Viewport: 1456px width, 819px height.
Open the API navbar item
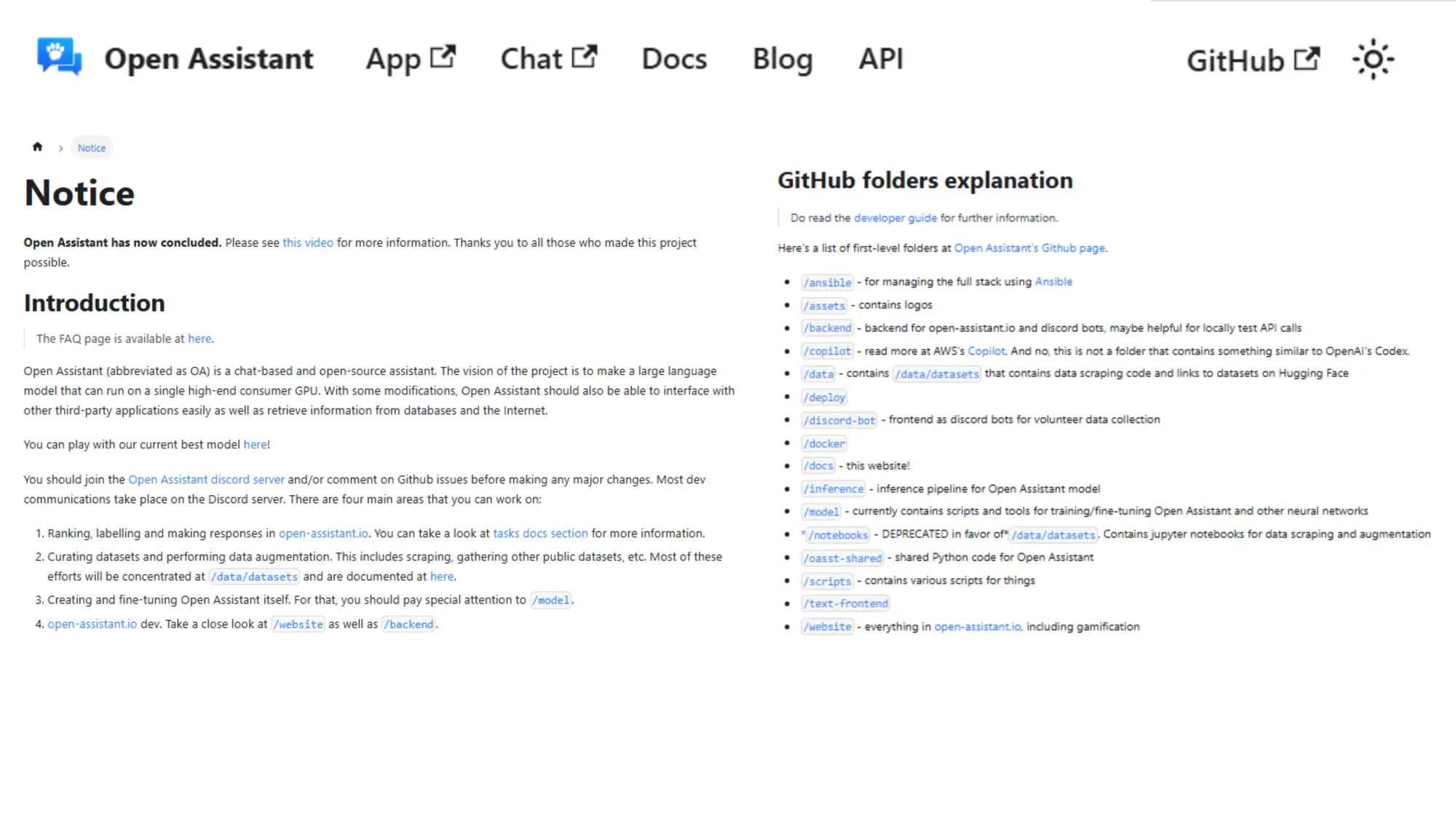pos(881,59)
